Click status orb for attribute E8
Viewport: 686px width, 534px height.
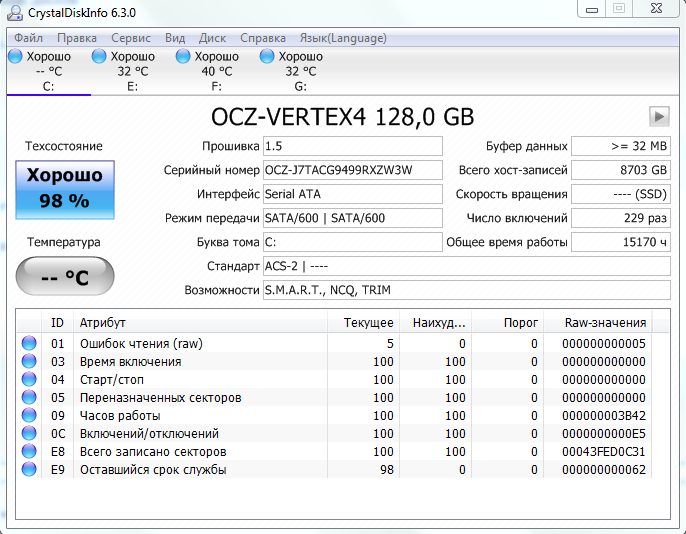pos(29,451)
